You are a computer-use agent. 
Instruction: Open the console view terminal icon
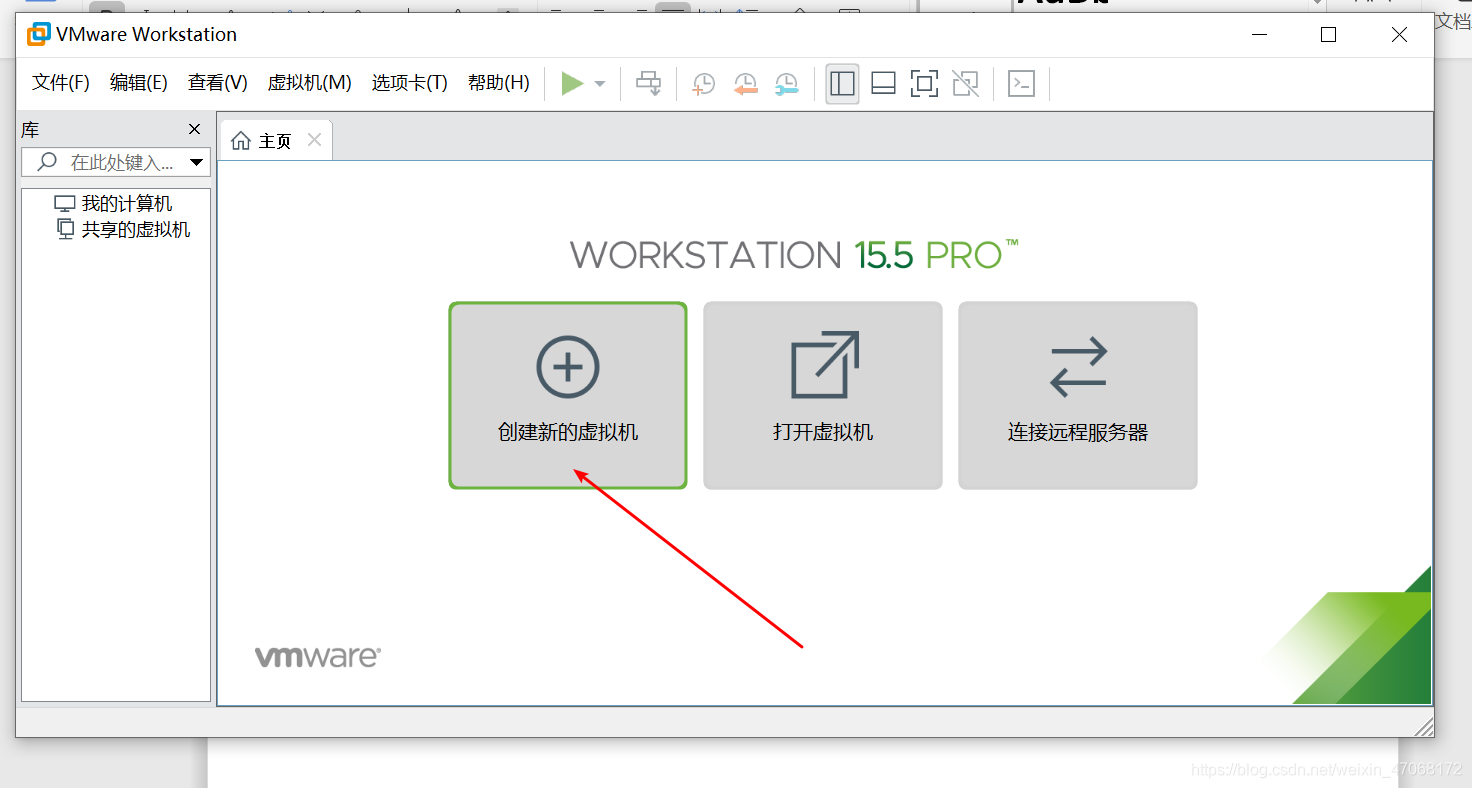click(x=1021, y=84)
